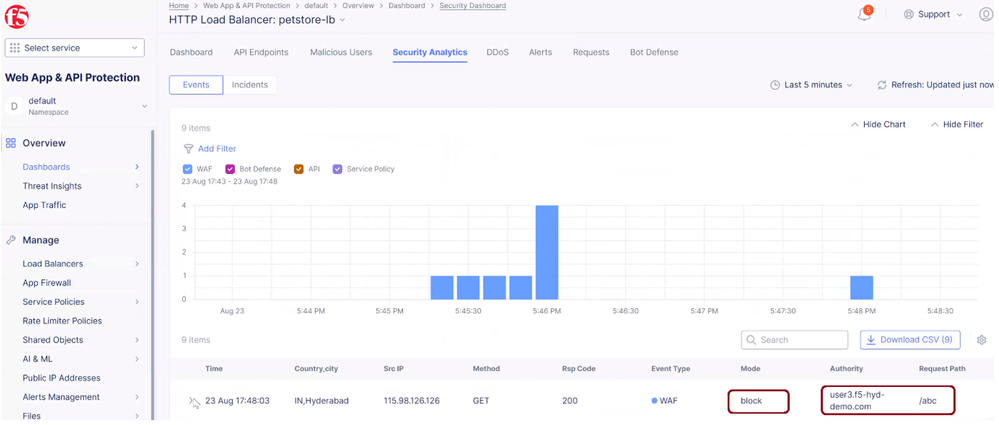Click the Add Filter funnel icon
This screenshot has width=999, height=425.
(x=188, y=149)
